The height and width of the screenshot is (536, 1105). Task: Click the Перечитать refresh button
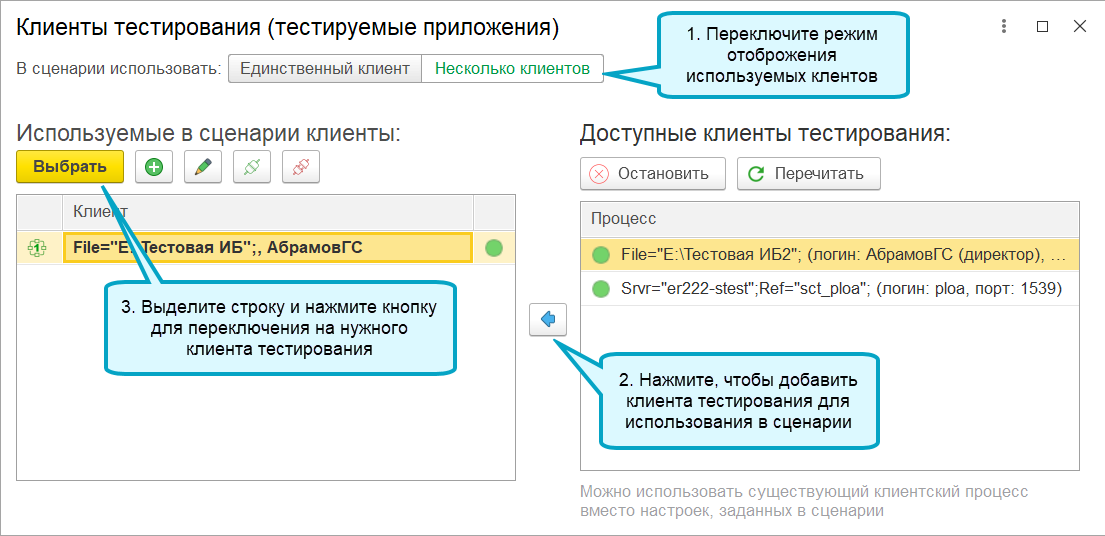tap(809, 173)
